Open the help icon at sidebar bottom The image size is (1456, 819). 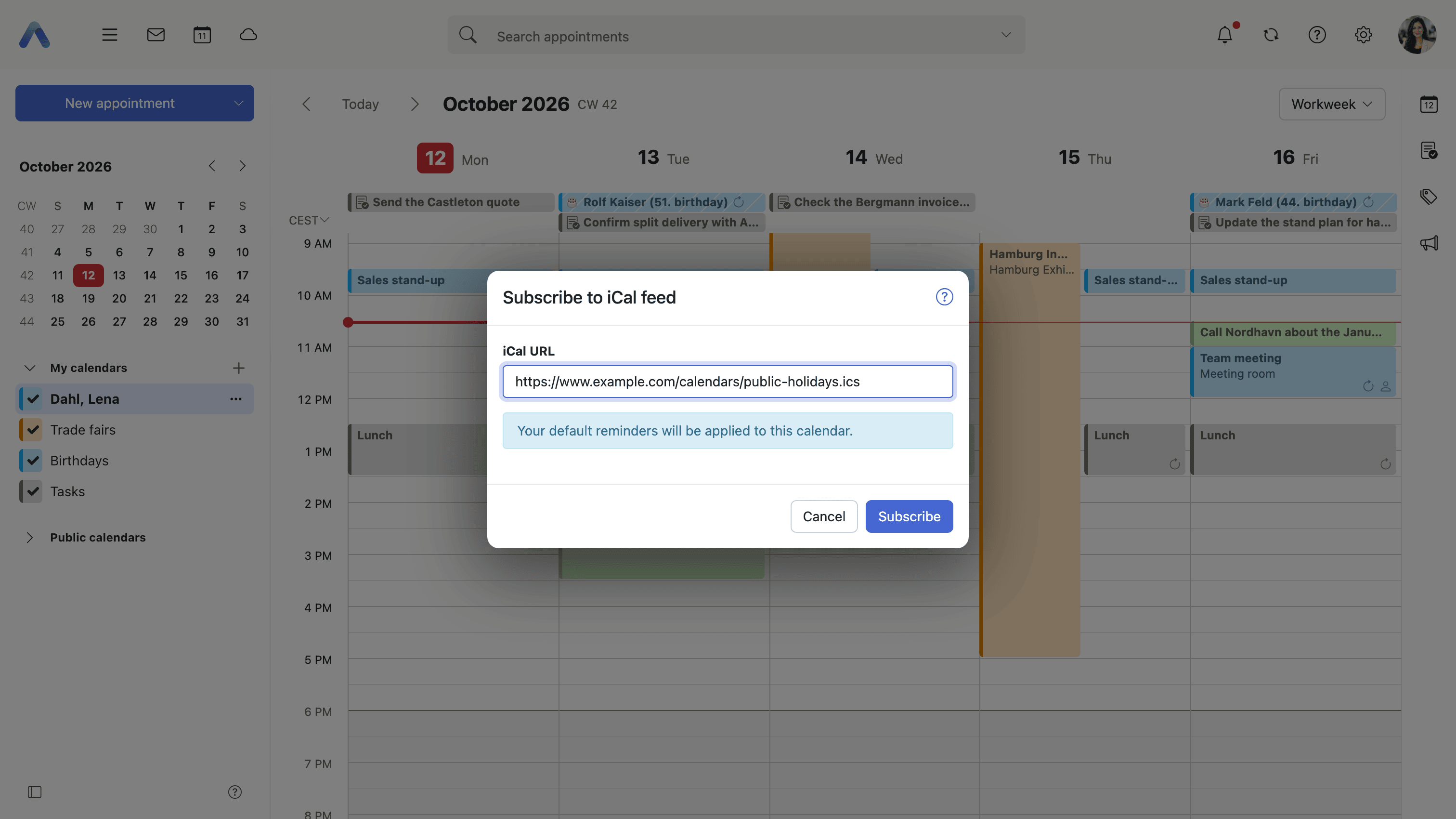[x=235, y=792]
